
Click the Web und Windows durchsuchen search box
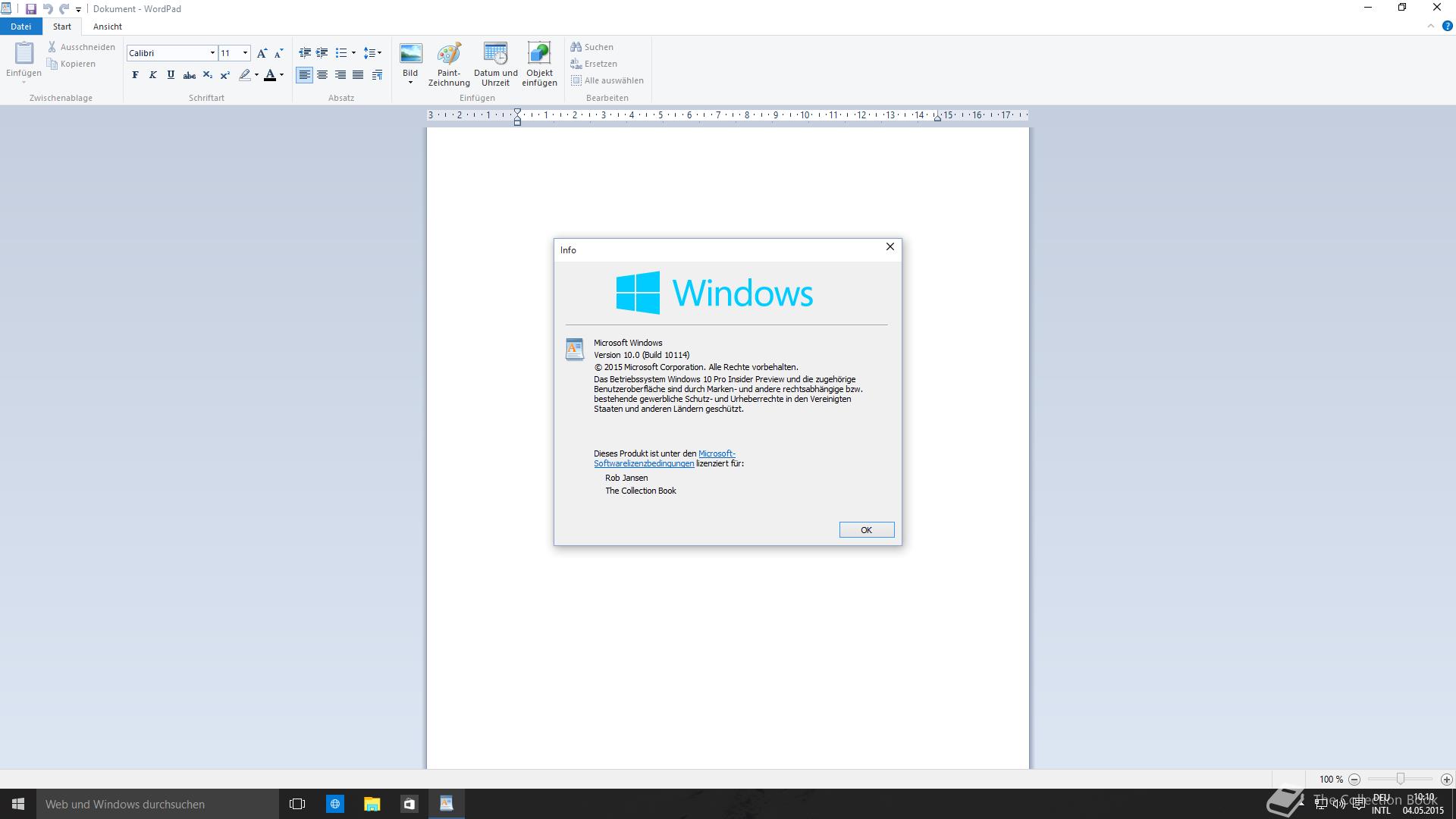(158, 804)
